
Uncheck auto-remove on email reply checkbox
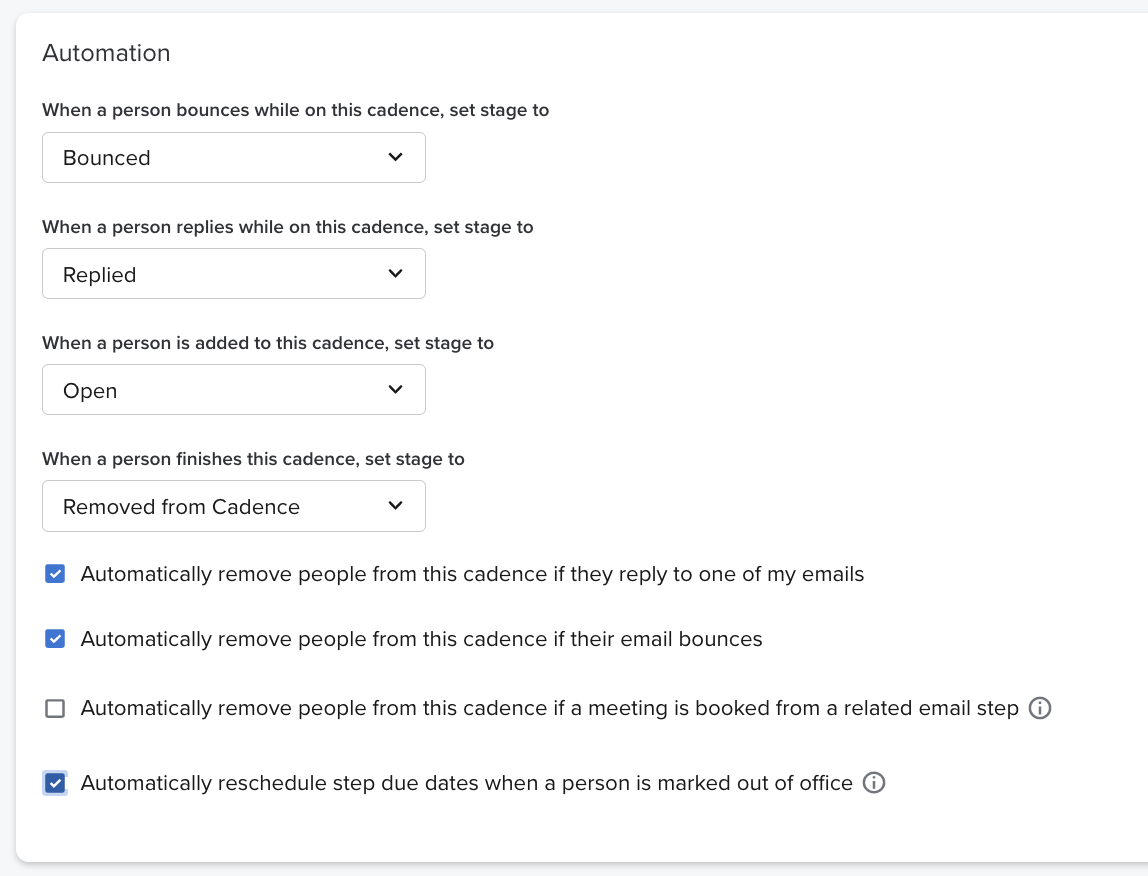coord(55,574)
